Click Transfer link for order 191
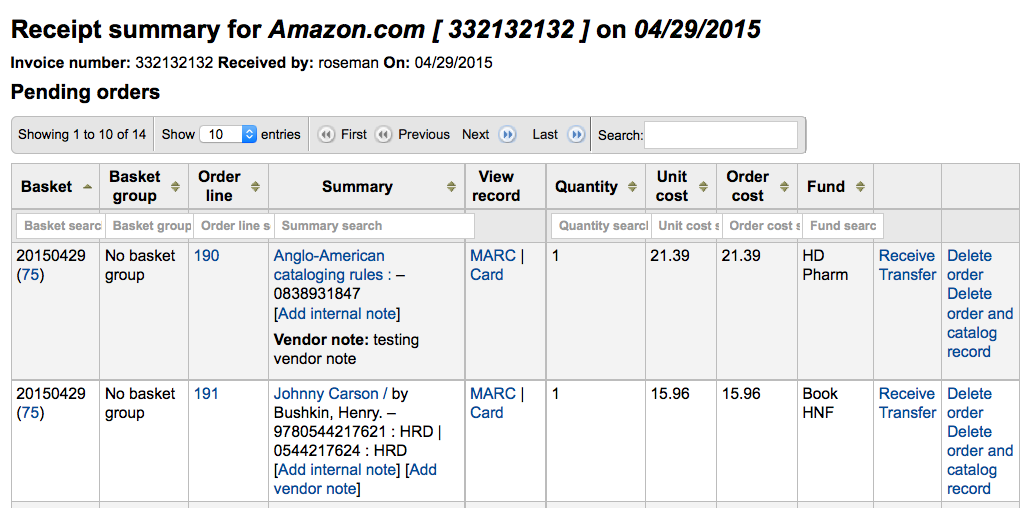Screen dimensions: 1029x508 pos(907,413)
